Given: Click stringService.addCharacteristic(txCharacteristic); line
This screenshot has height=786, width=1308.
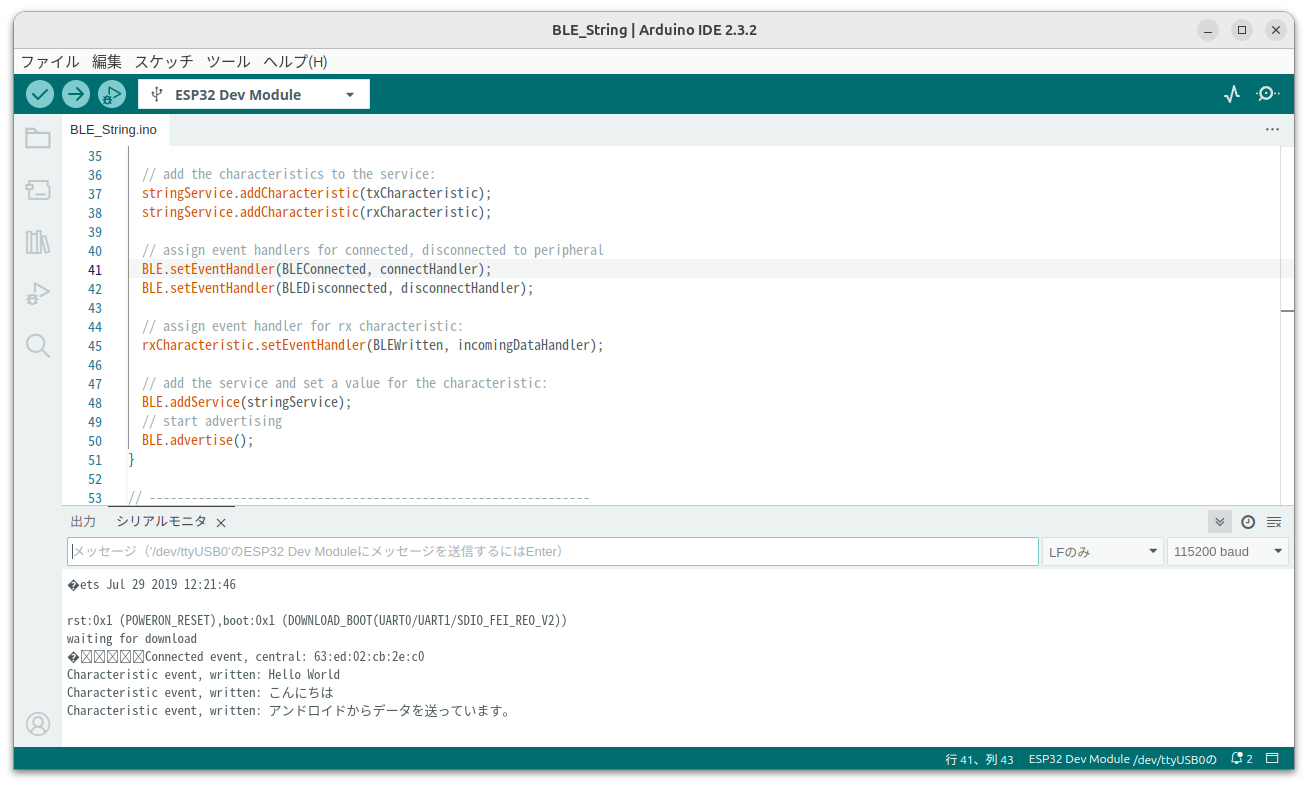Looking at the screenshot, I should [317, 194].
